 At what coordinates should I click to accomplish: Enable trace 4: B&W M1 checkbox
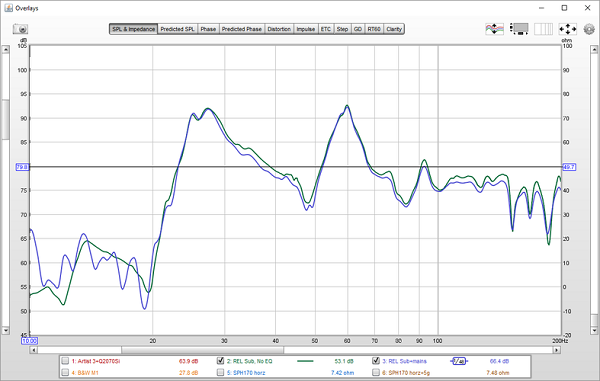(x=65, y=372)
